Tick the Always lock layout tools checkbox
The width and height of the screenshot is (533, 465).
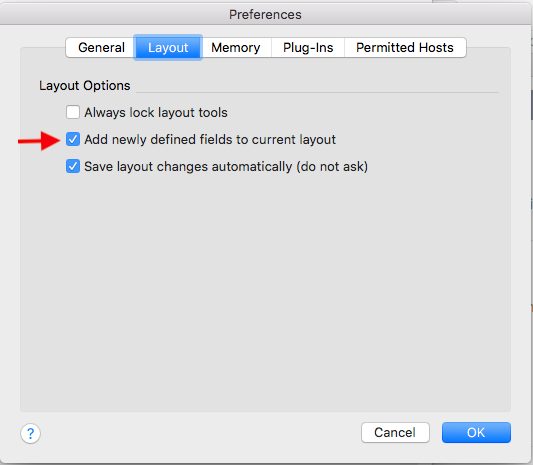click(73, 112)
